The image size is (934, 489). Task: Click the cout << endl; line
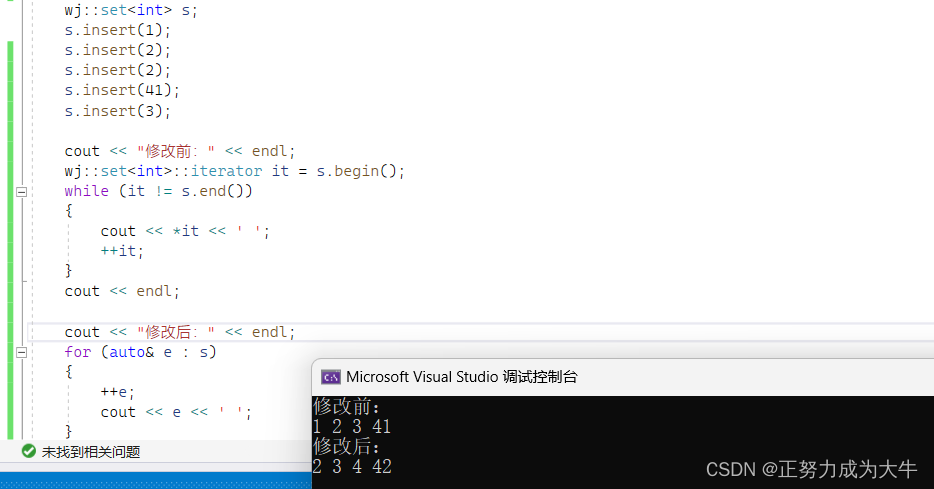coord(122,291)
